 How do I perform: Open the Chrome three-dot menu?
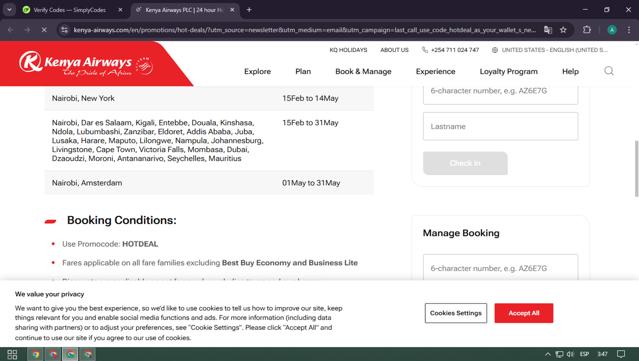629,30
